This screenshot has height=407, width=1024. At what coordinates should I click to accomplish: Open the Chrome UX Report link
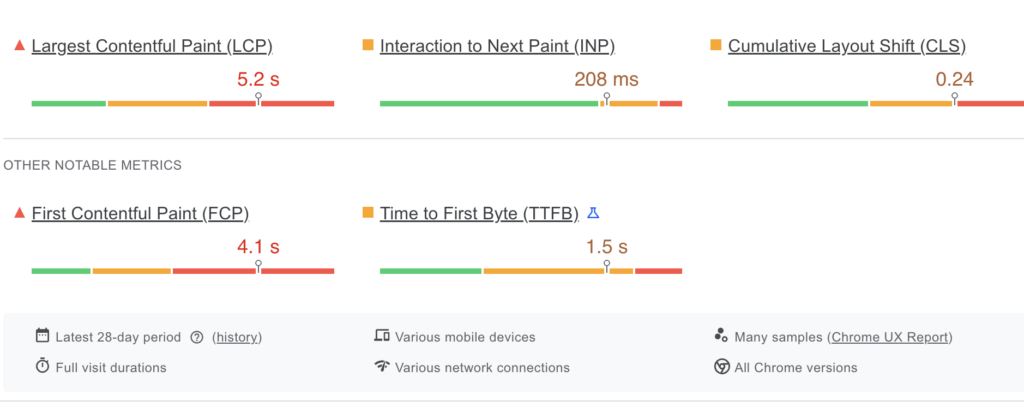tap(891, 337)
